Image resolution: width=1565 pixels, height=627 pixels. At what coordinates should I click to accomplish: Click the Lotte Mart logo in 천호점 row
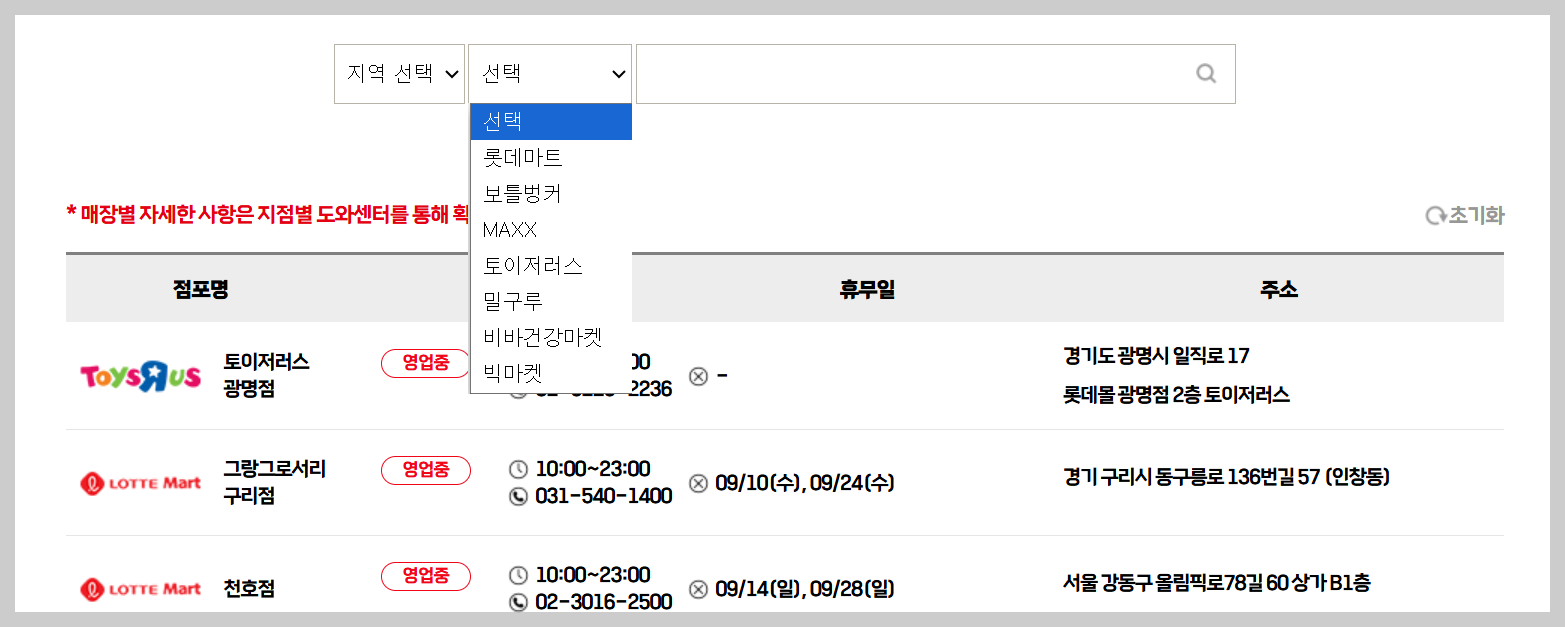point(140,589)
